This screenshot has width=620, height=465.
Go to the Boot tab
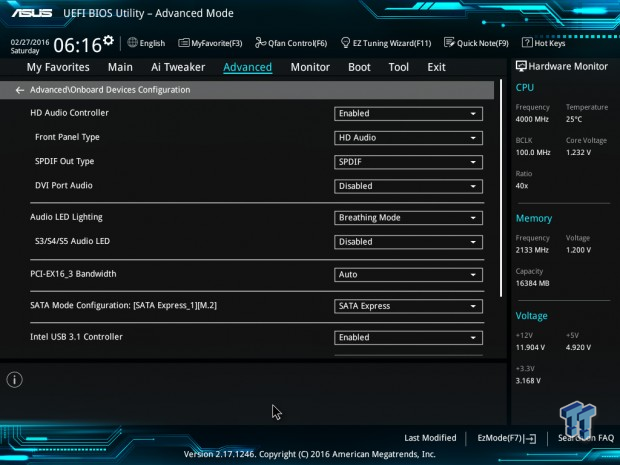pos(359,67)
